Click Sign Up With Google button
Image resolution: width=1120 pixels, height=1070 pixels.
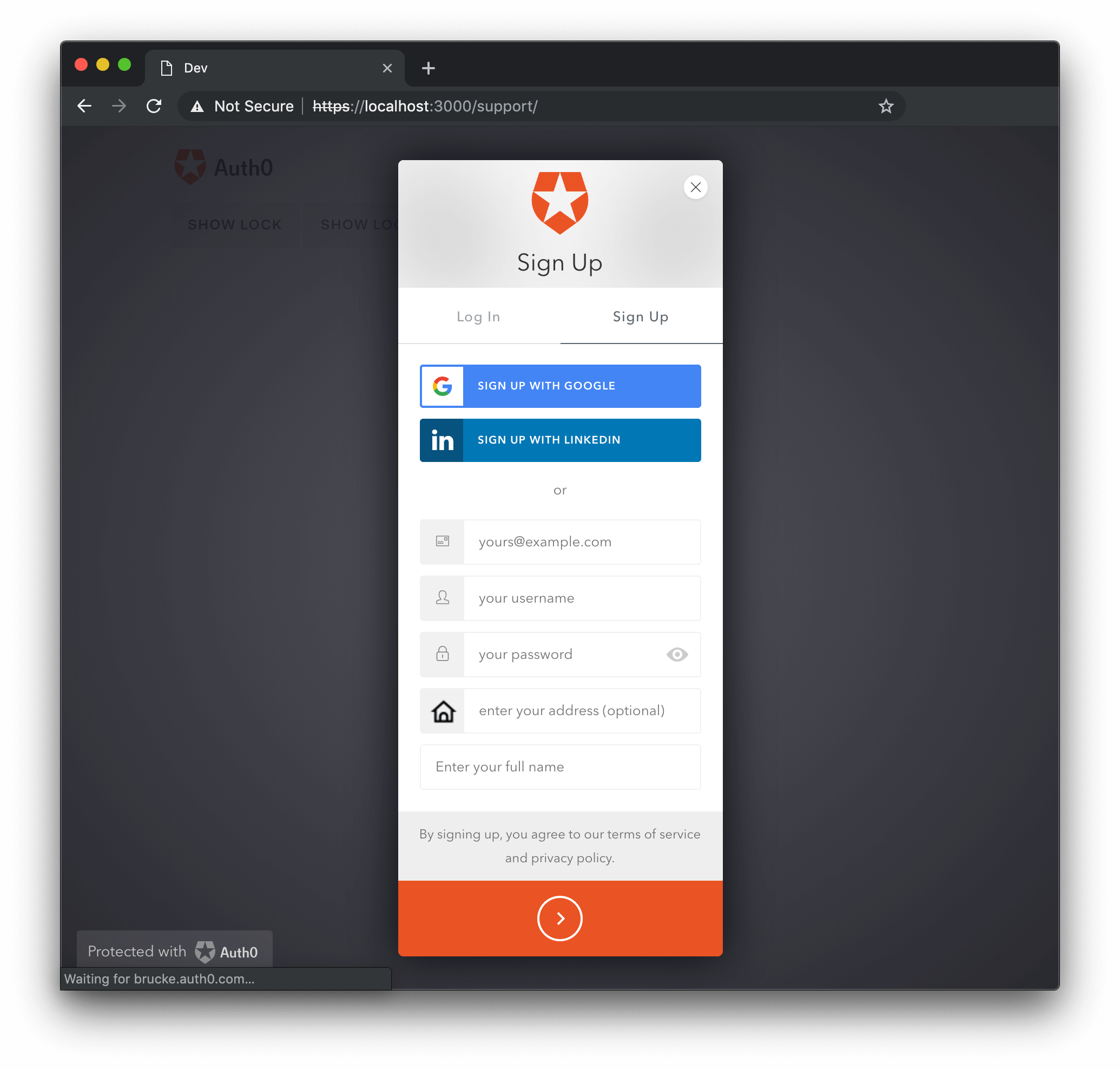(560, 385)
